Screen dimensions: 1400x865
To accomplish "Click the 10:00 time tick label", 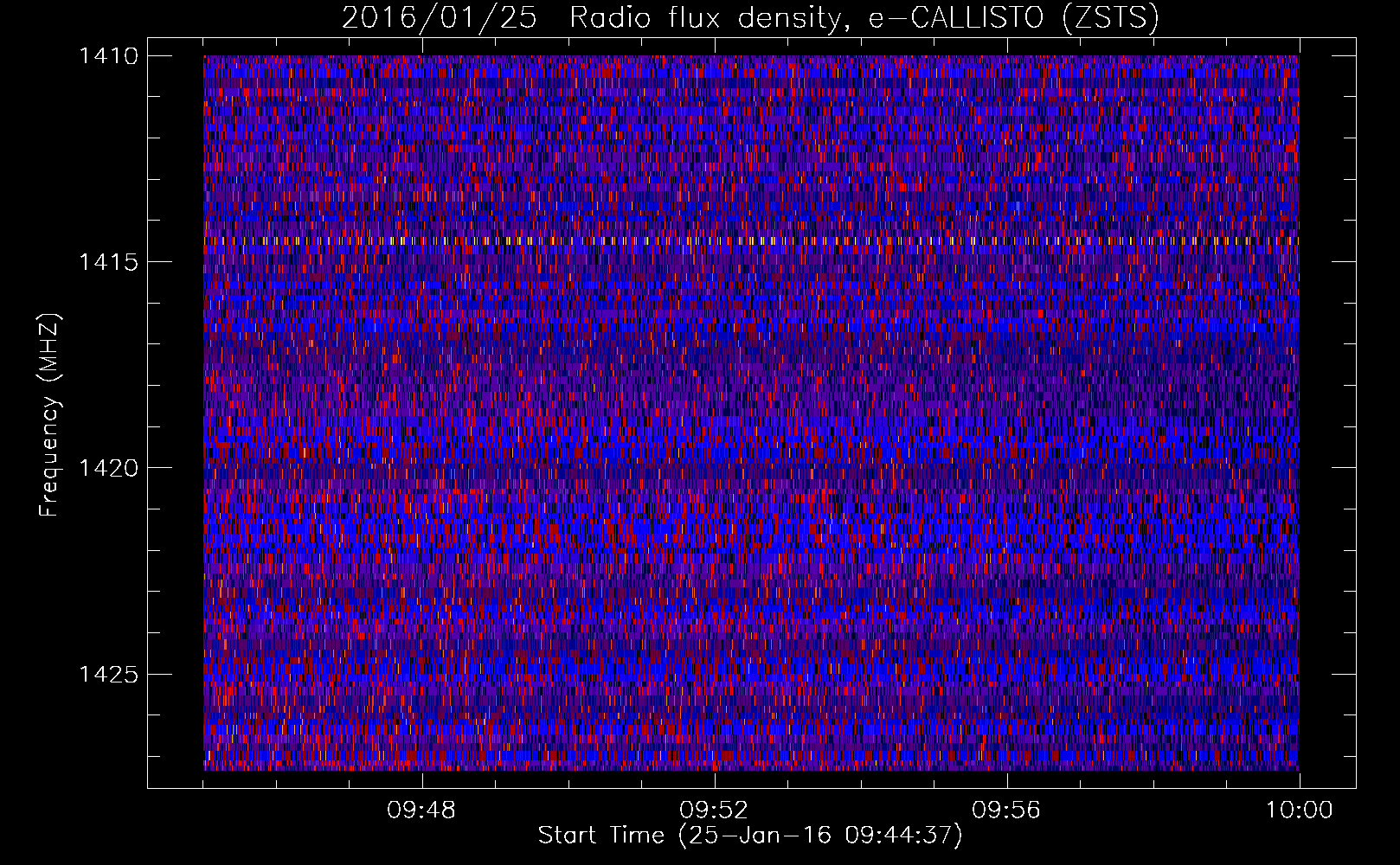I will tap(1299, 811).
